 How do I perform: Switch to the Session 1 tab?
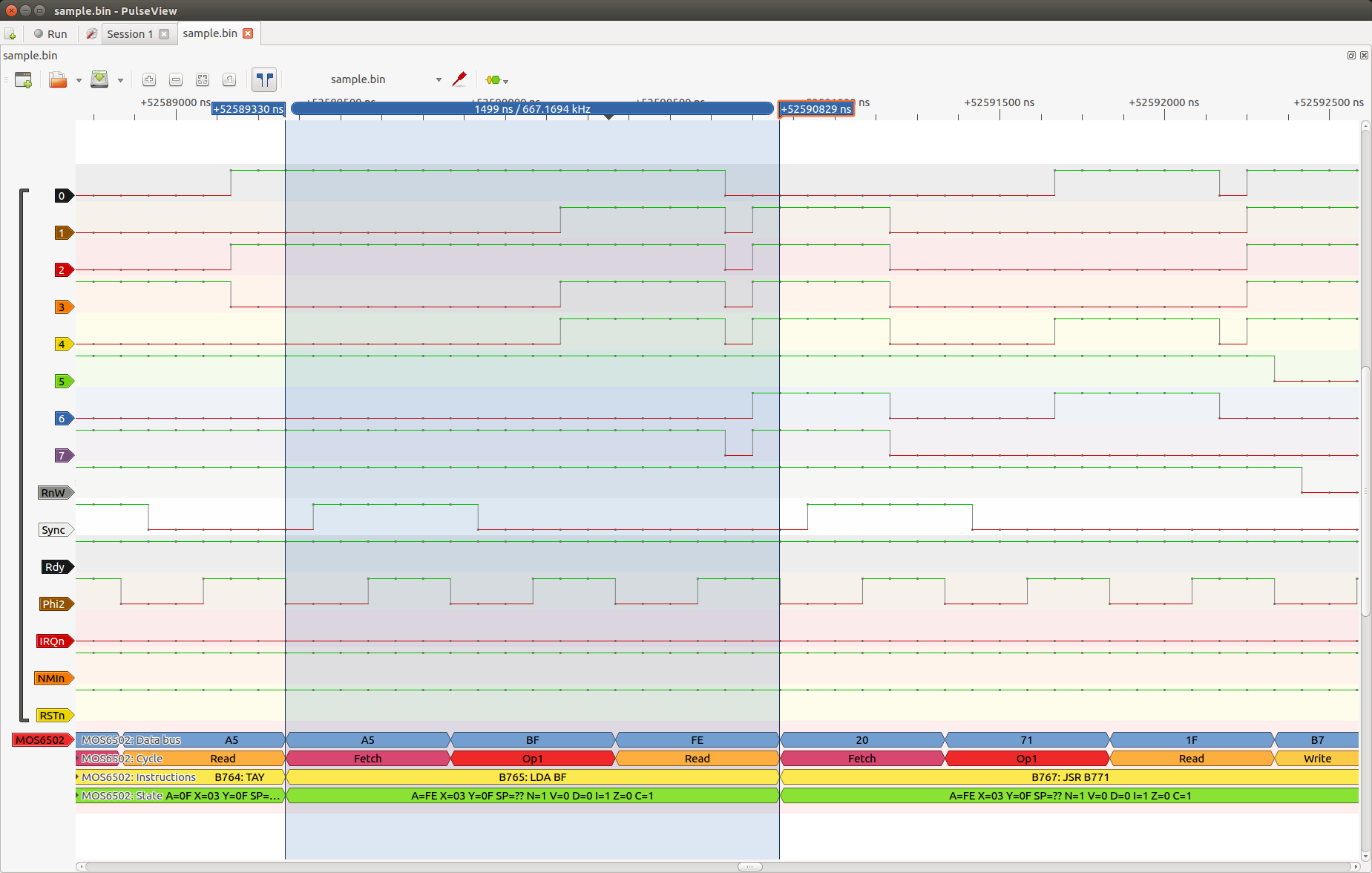tap(129, 34)
